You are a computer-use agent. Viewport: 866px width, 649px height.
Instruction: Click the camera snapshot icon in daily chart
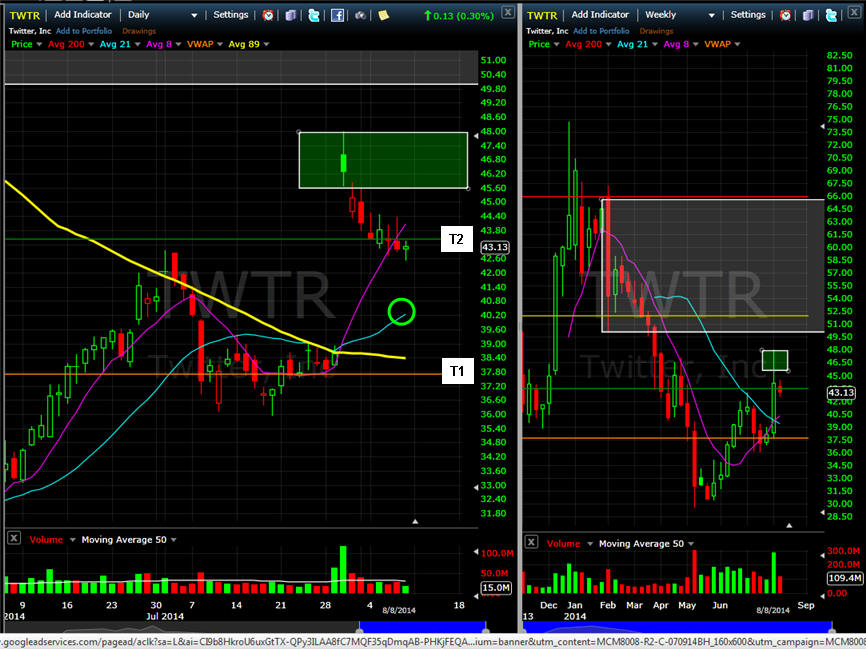[360, 15]
